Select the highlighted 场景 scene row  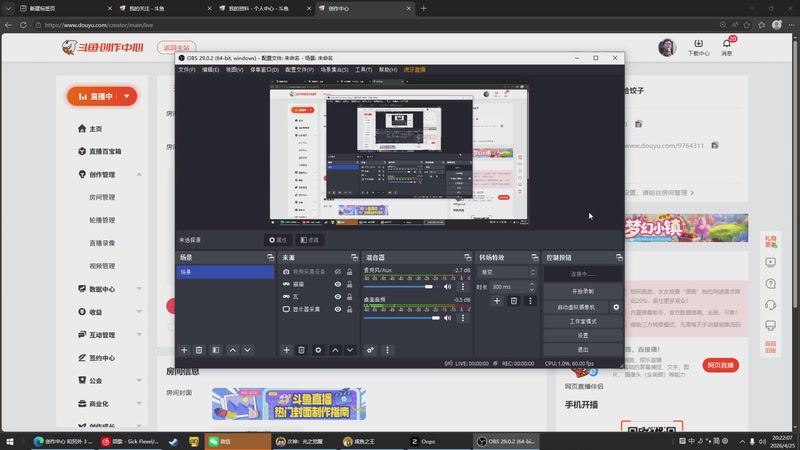point(225,272)
